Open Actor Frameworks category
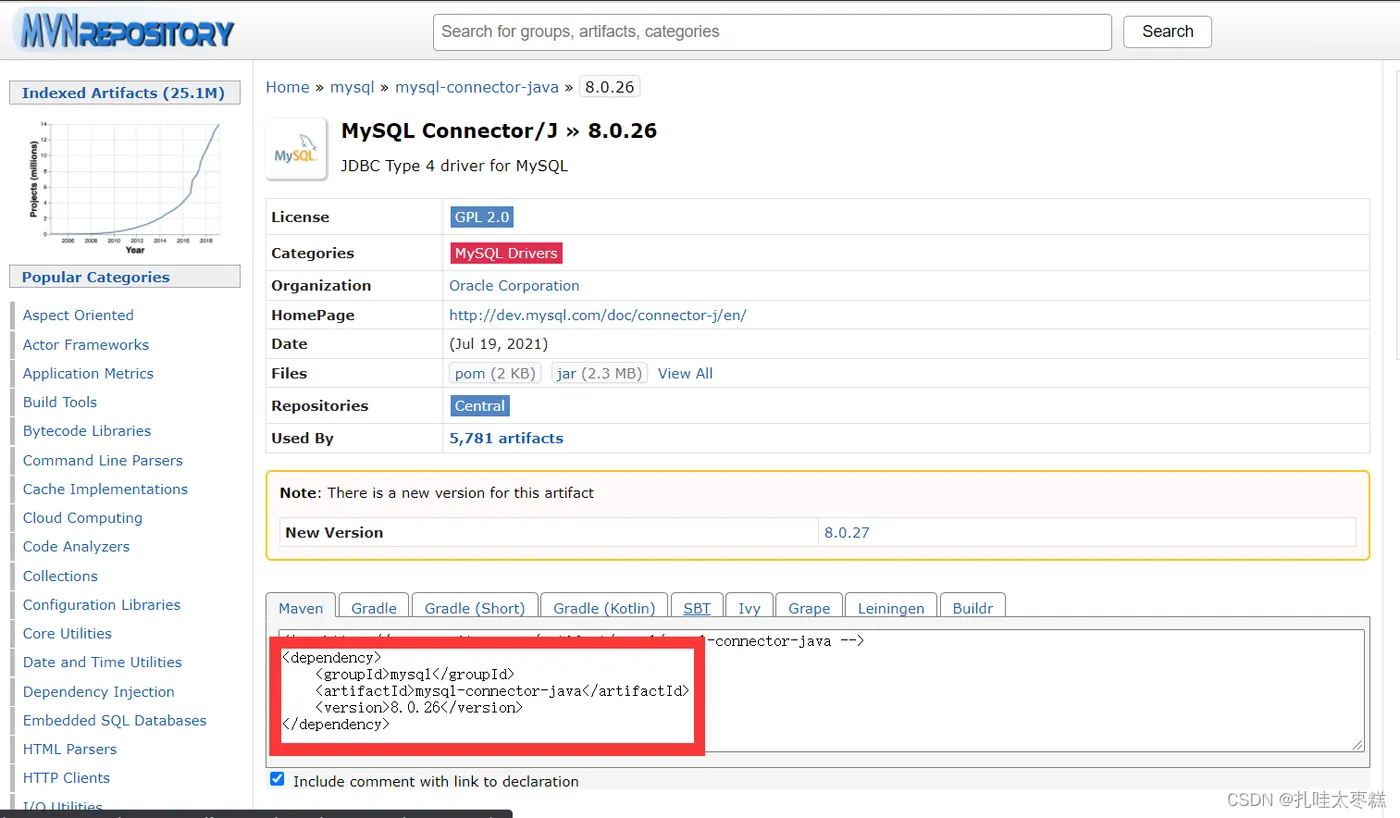Screen dimensions: 1400x818 [x=86, y=344]
